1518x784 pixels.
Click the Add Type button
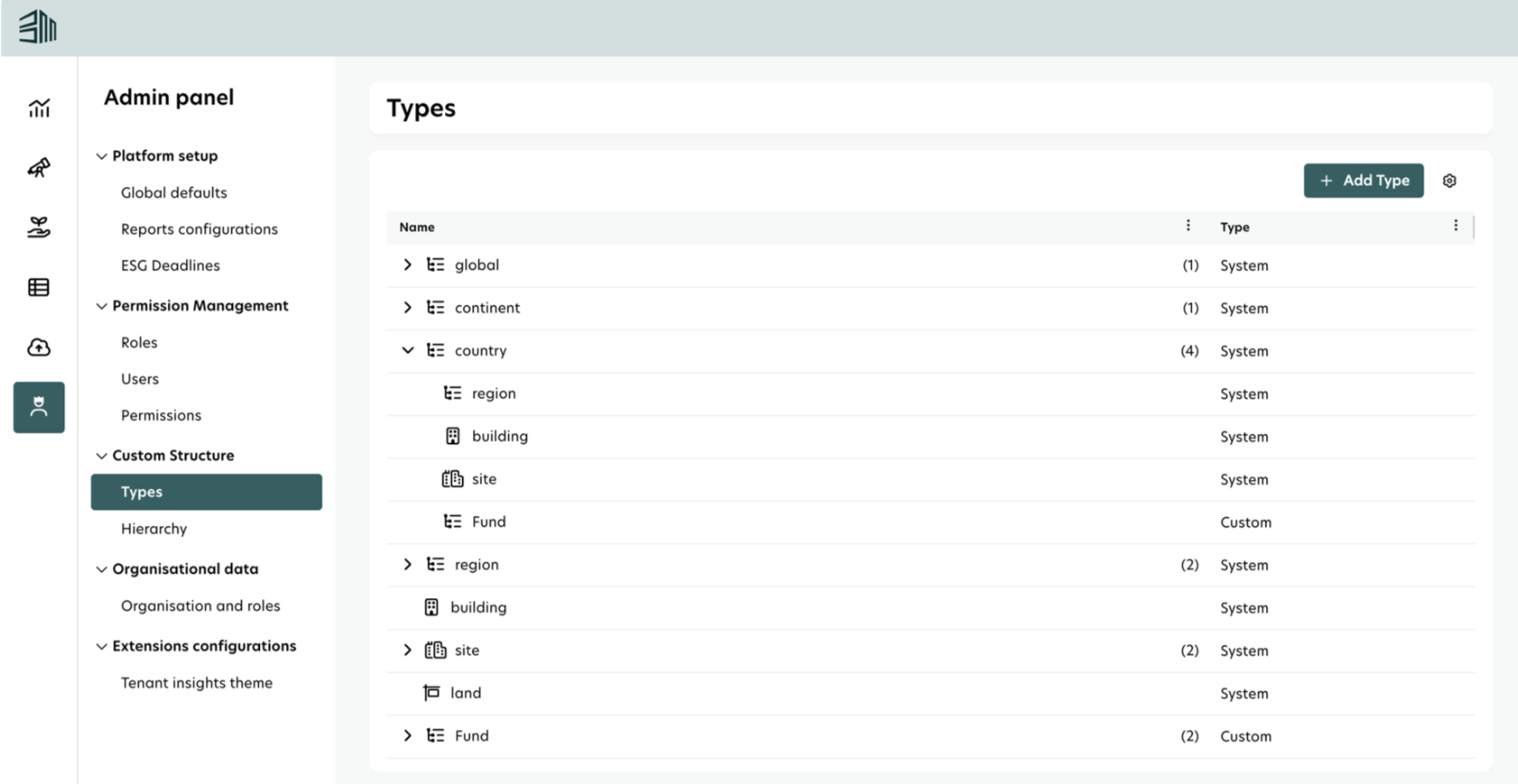click(1363, 180)
